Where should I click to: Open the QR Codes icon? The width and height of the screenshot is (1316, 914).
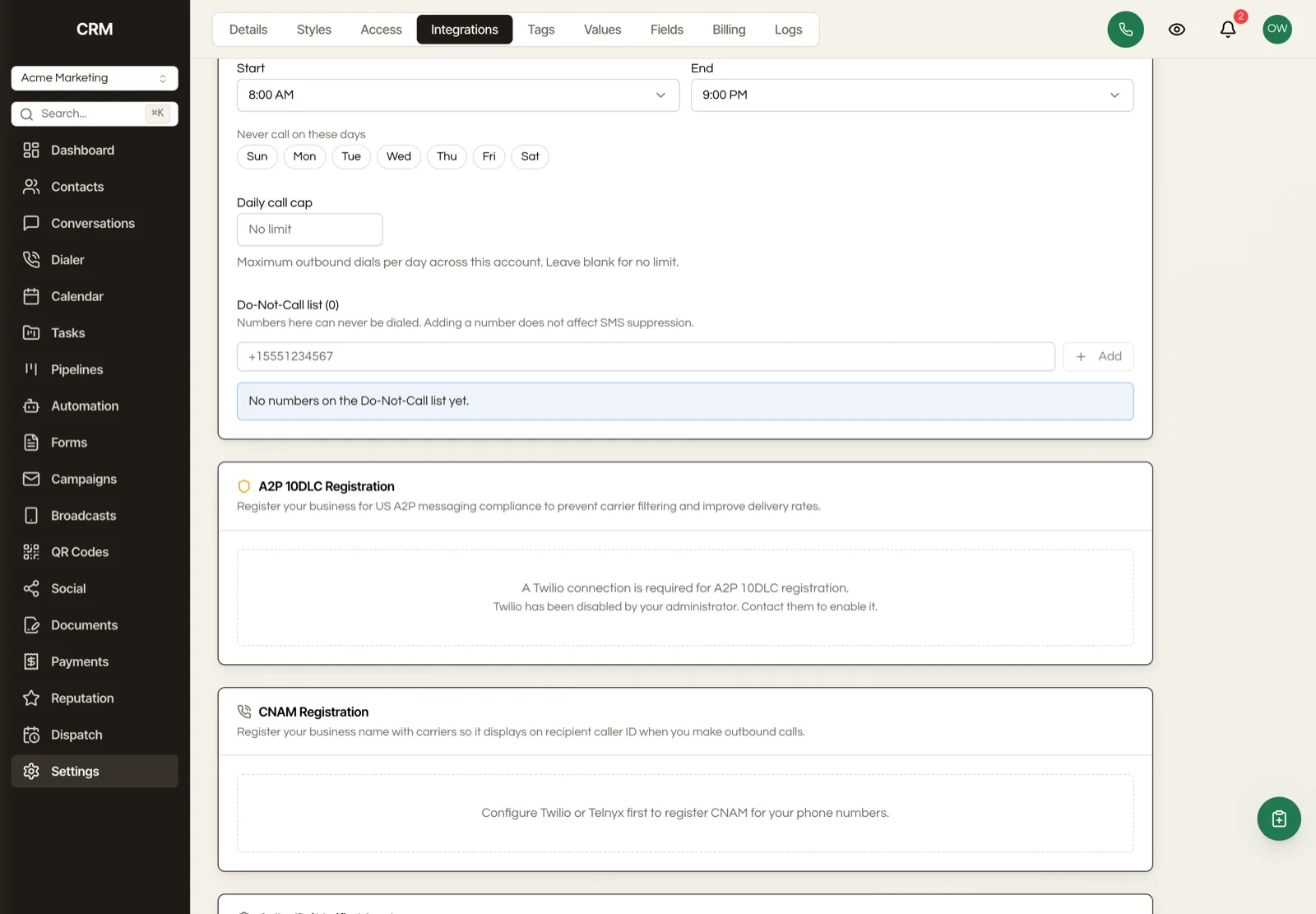pos(31,552)
